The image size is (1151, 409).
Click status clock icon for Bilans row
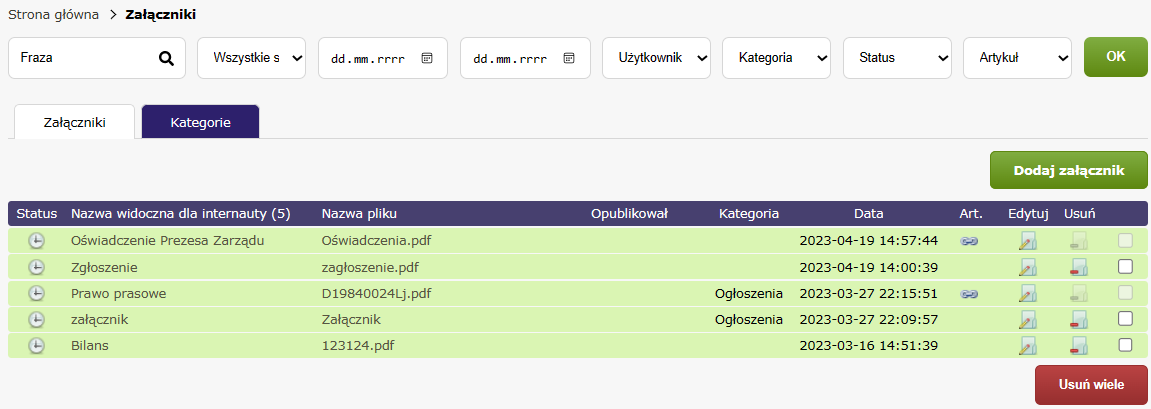pyautogui.click(x=36, y=345)
